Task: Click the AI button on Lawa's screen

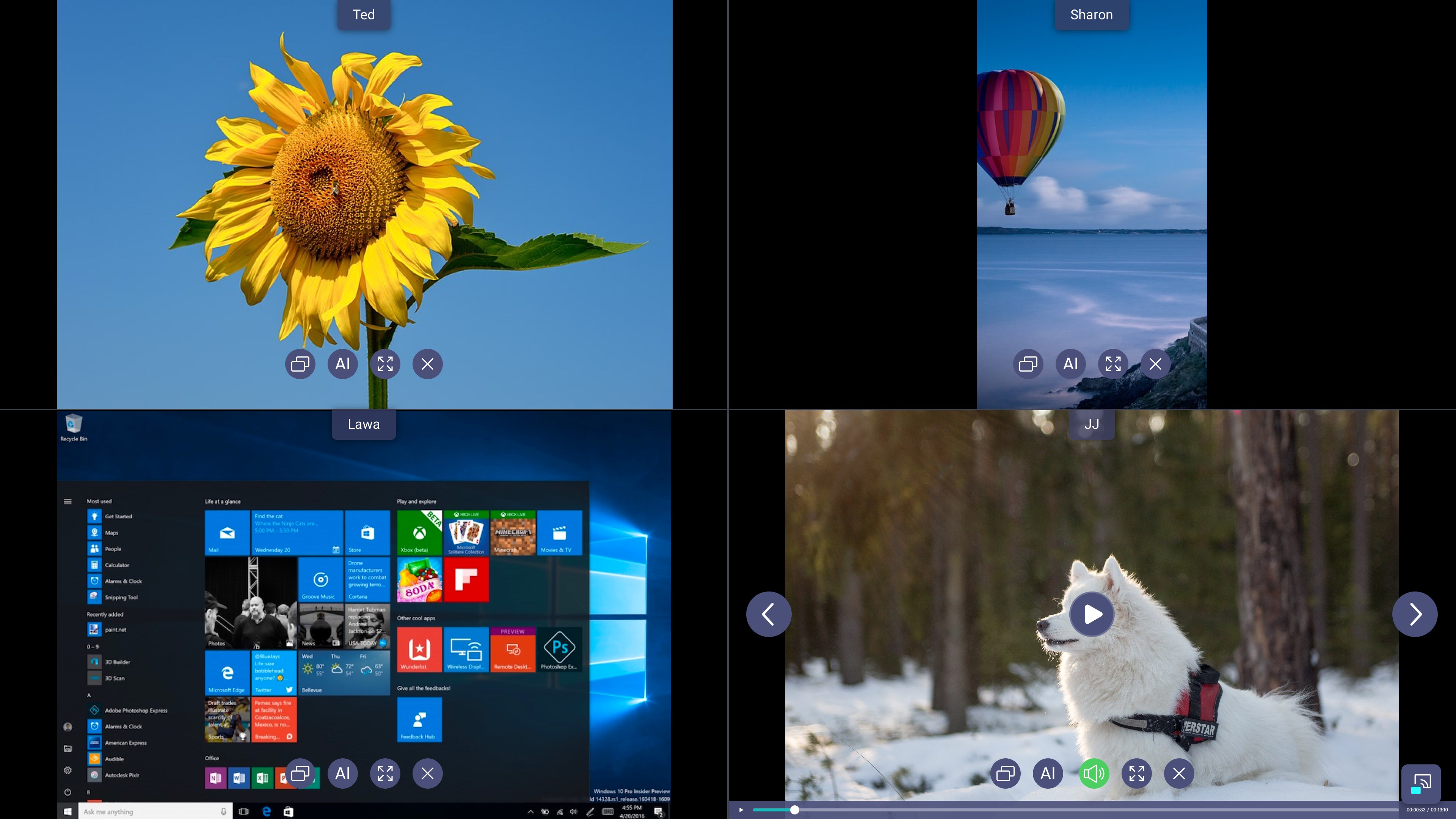Action: (342, 773)
